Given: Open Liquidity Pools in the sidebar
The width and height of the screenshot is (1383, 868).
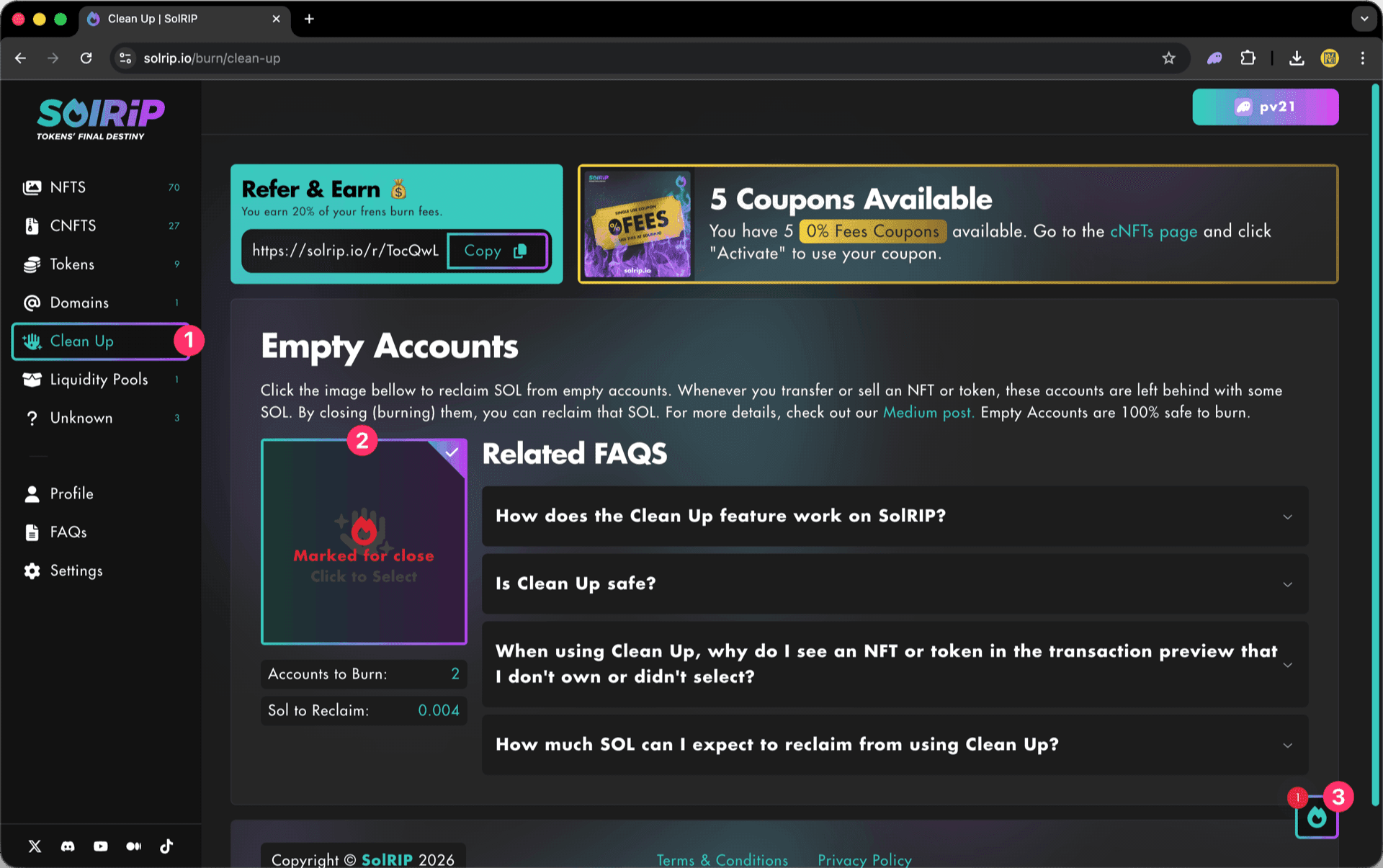Looking at the screenshot, I should (x=101, y=380).
